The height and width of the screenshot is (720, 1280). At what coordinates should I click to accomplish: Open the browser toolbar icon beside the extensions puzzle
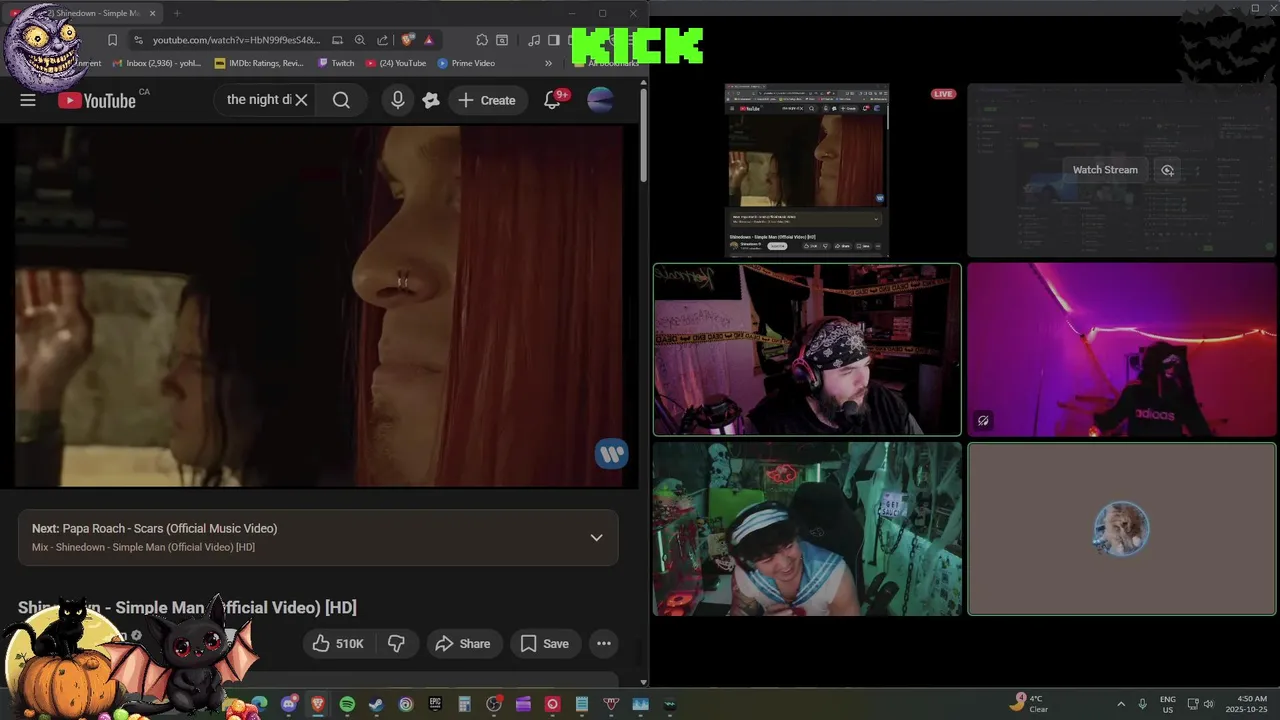click(x=502, y=40)
